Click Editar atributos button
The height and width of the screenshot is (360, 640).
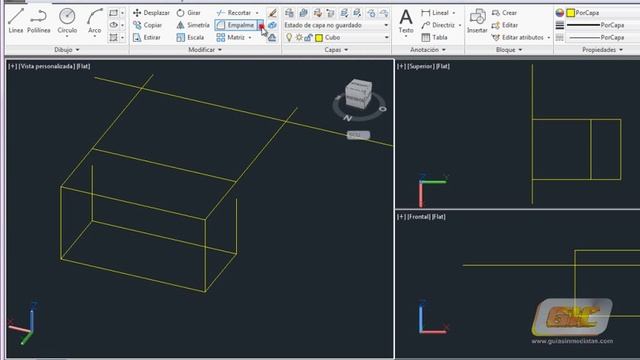518,38
